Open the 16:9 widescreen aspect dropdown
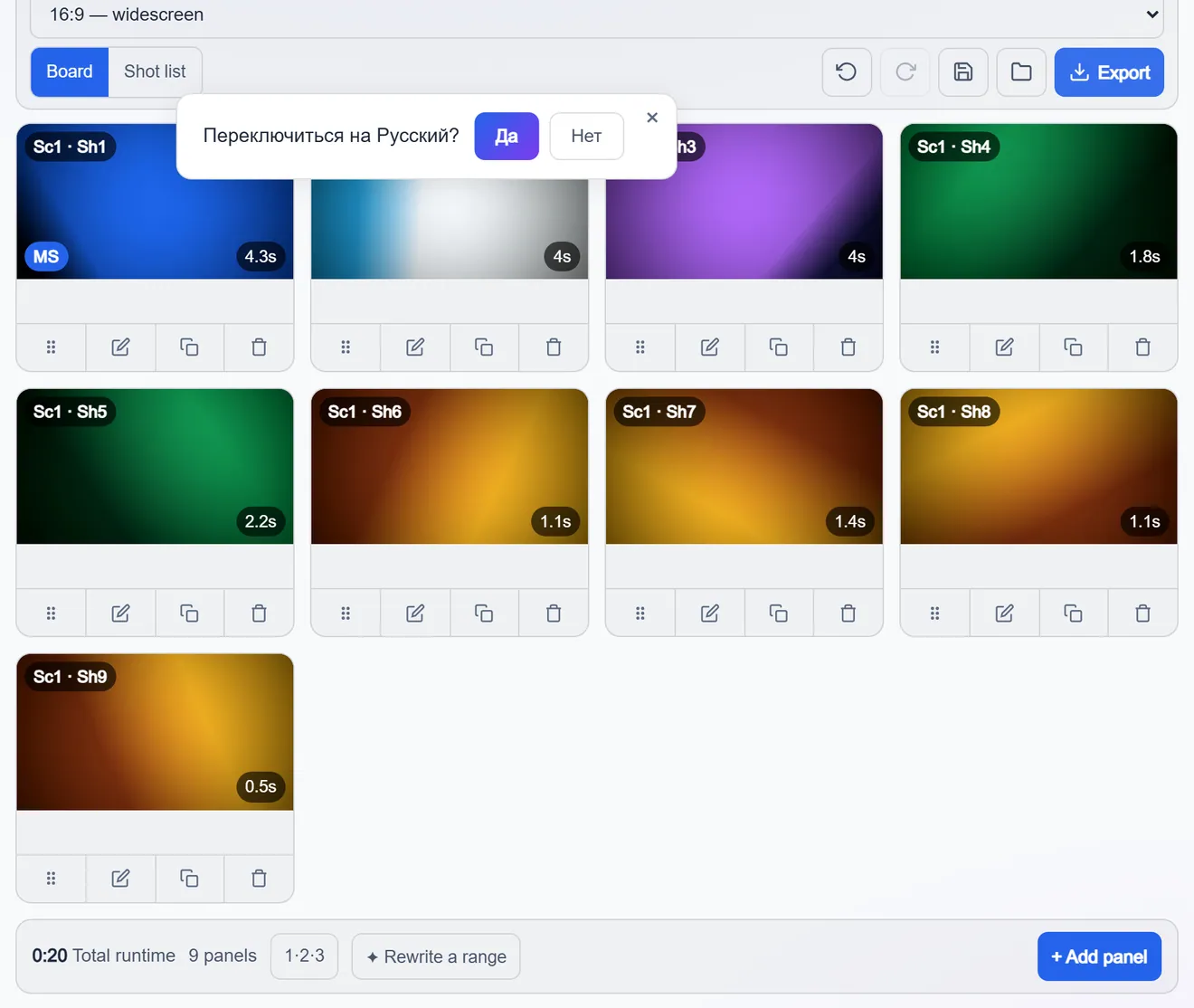The height and width of the screenshot is (1008, 1194). [597, 15]
